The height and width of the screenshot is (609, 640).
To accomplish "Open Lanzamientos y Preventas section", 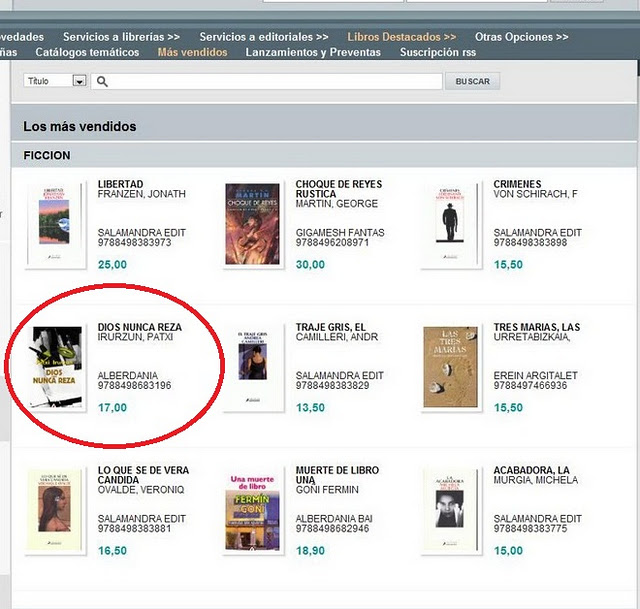I will point(313,52).
